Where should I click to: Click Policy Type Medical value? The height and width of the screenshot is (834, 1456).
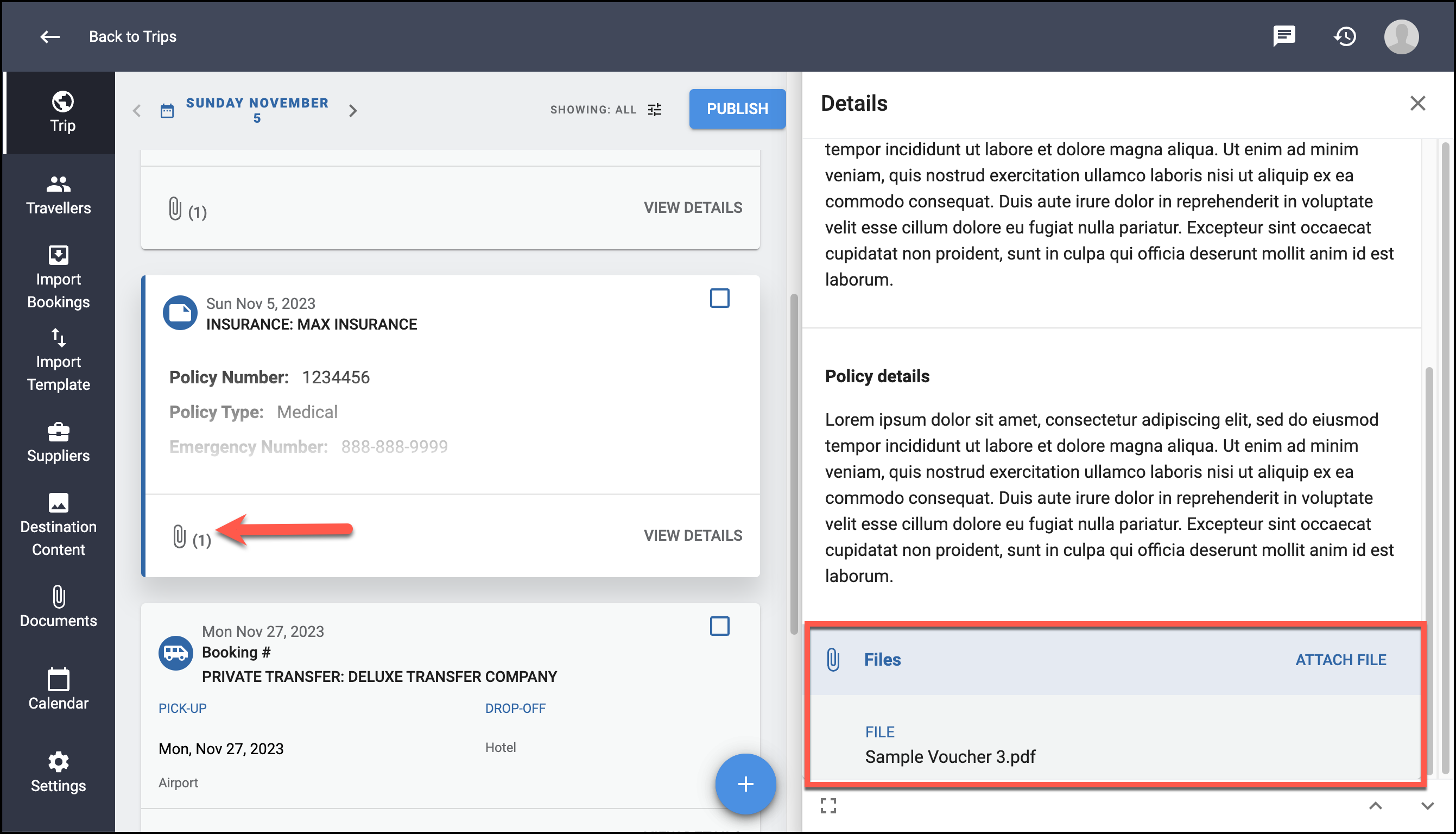tap(307, 412)
